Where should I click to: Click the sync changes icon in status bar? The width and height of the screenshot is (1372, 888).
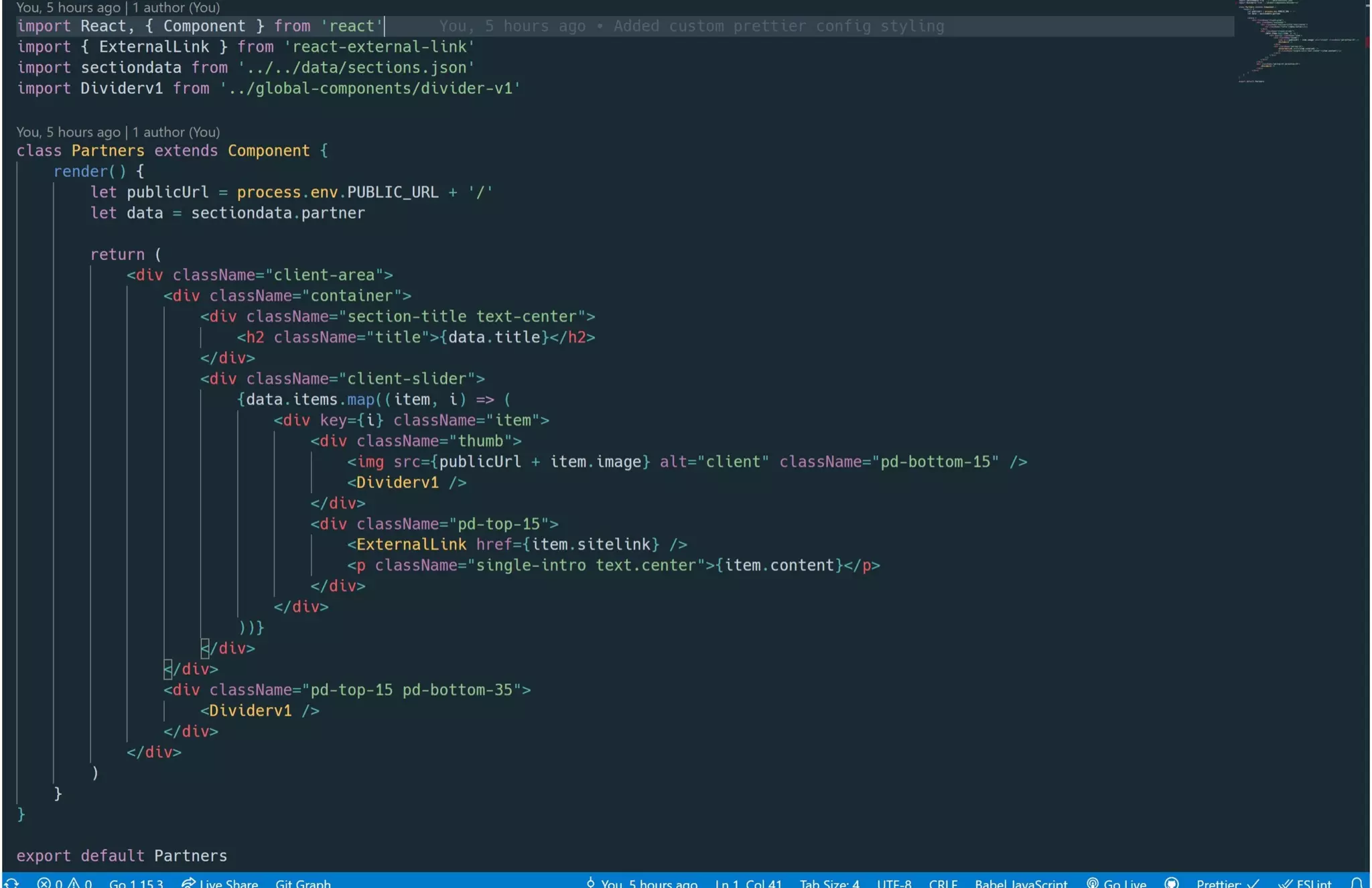(11, 883)
